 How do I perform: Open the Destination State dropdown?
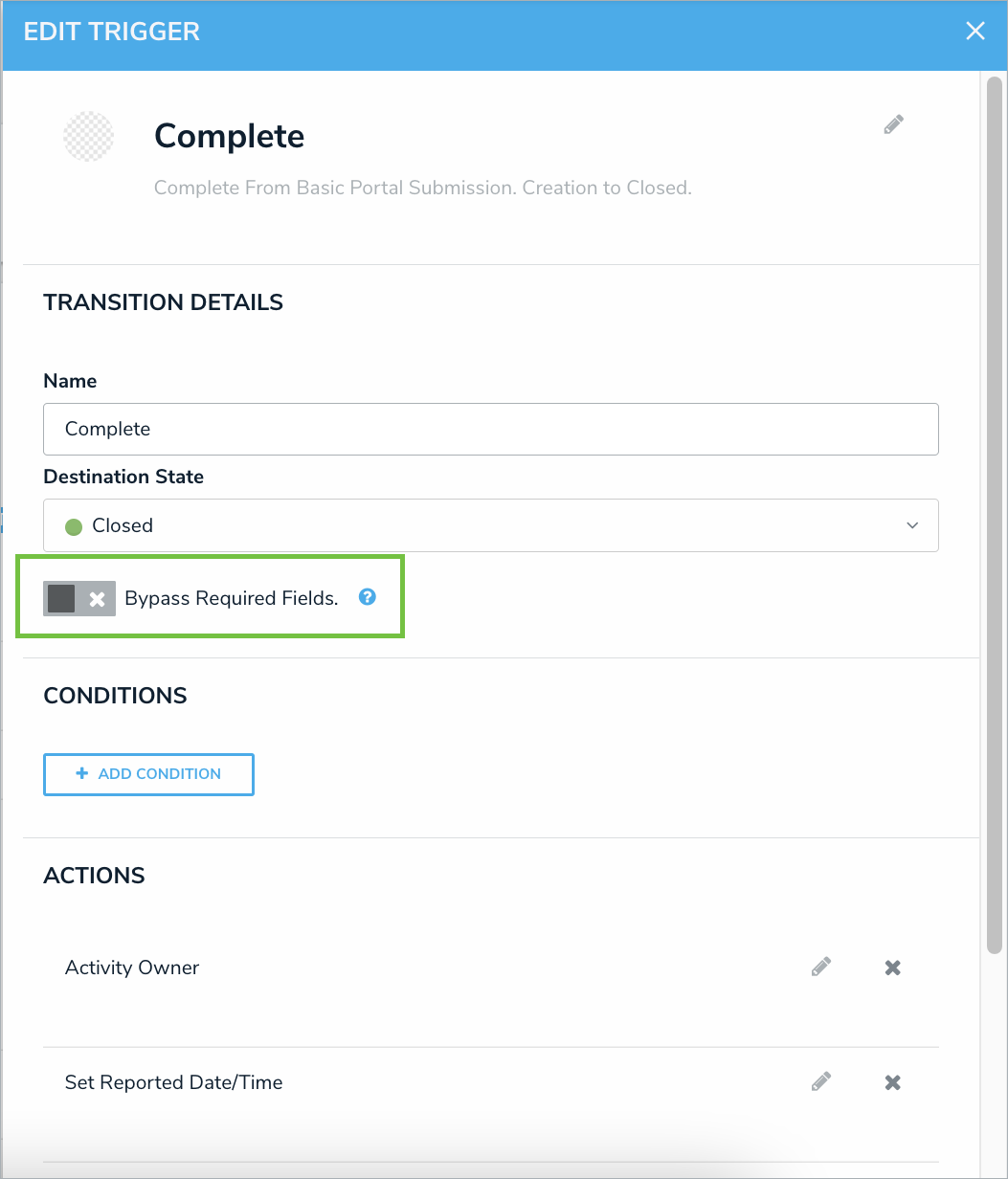coord(490,525)
